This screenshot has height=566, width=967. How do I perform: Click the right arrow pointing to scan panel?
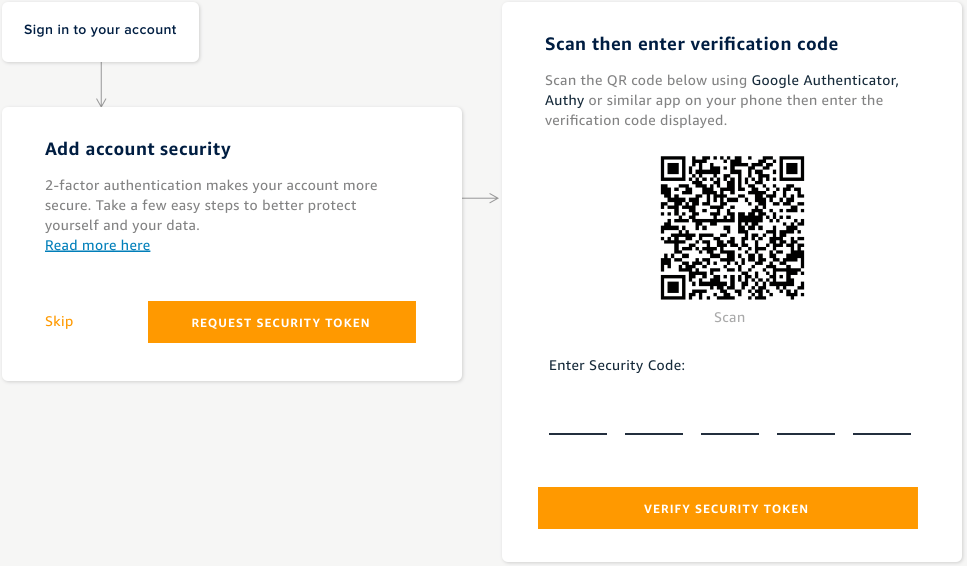coord(480,198)
